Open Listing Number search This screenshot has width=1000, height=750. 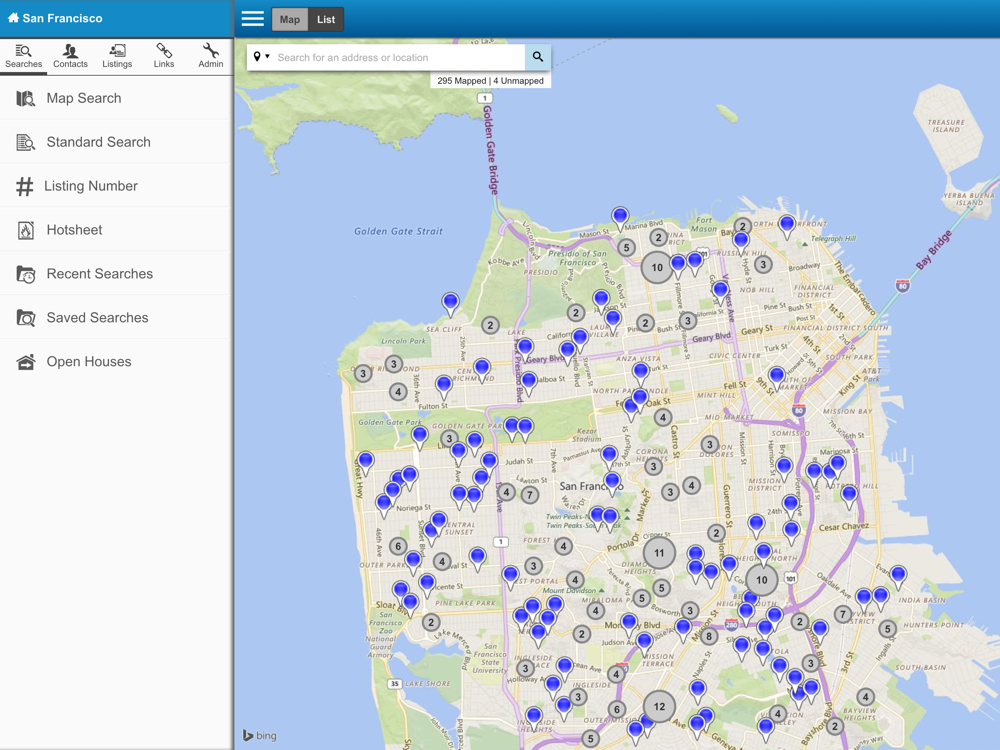[90, 186]
